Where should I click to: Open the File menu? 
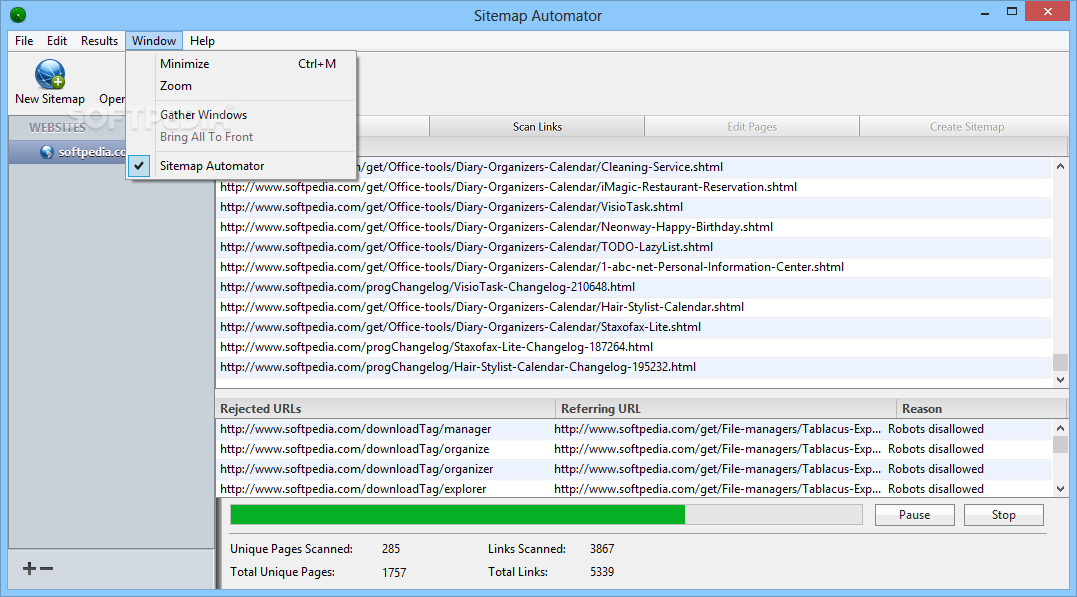point(24,41)
